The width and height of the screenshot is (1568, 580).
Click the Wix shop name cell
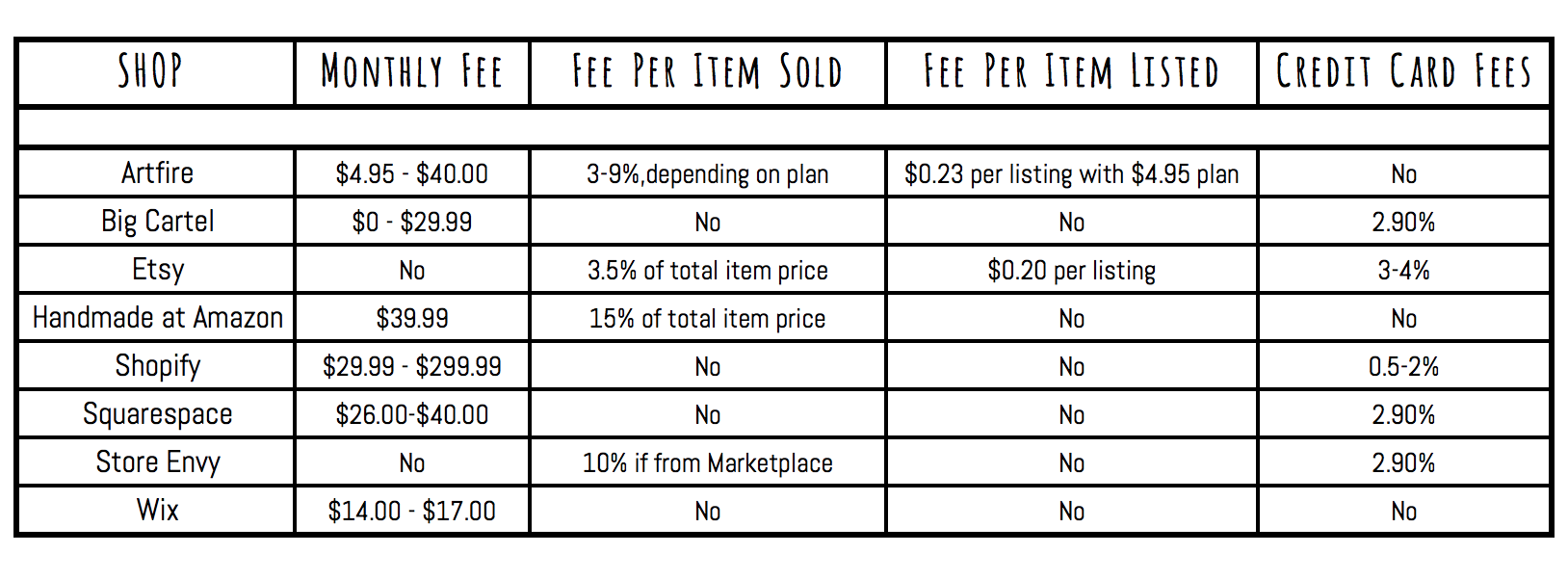click(x=157, y=511)
